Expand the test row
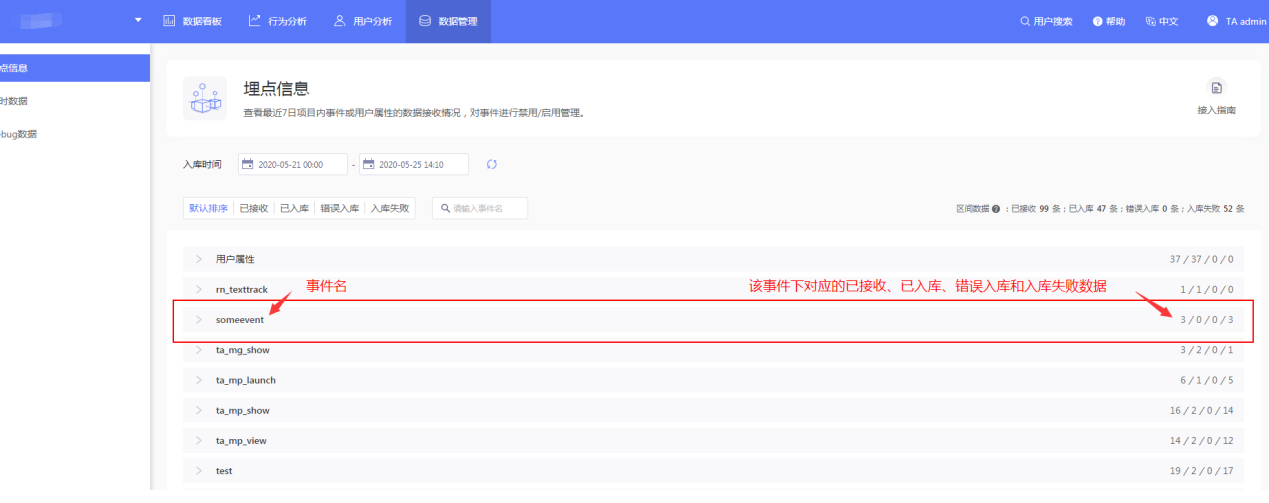 tap(199, 470)
